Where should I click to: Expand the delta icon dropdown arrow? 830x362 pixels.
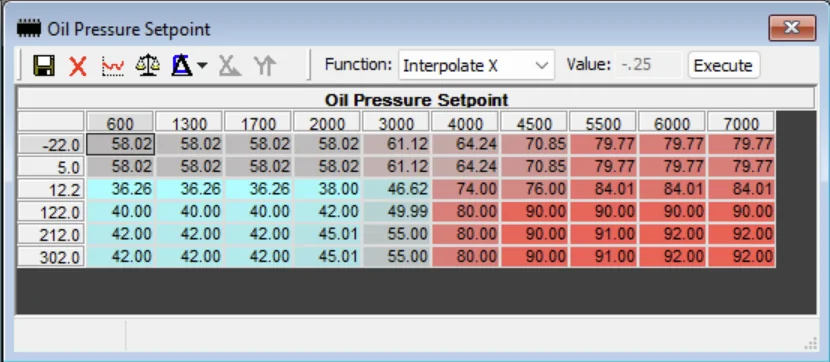(x=202, y=66)
